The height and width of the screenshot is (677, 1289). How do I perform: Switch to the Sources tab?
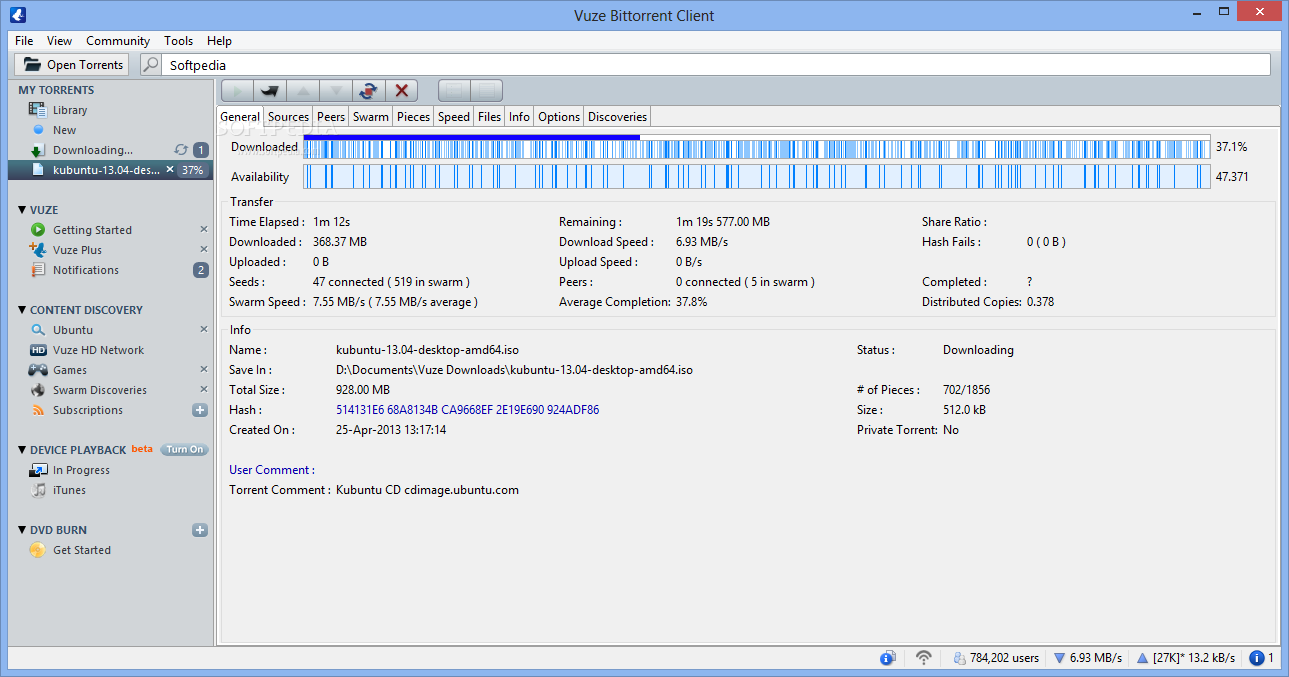tap(288, 117)
